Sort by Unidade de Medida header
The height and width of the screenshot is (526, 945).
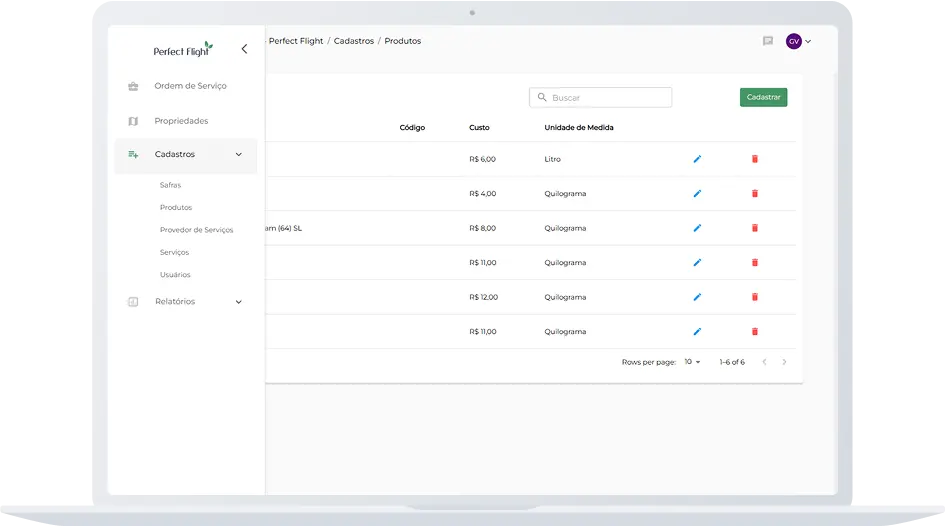coord(579,128)
